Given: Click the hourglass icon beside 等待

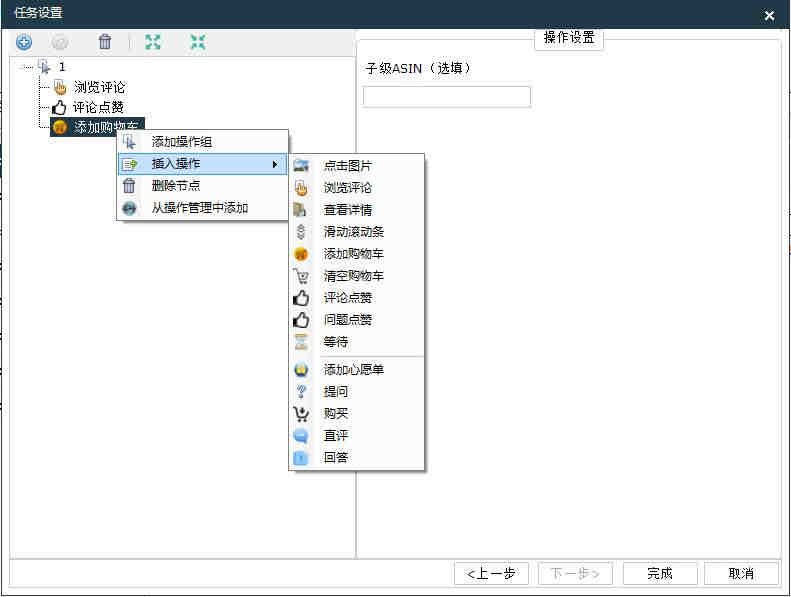Looking at the screenshot, I should [x=301, y=342].
